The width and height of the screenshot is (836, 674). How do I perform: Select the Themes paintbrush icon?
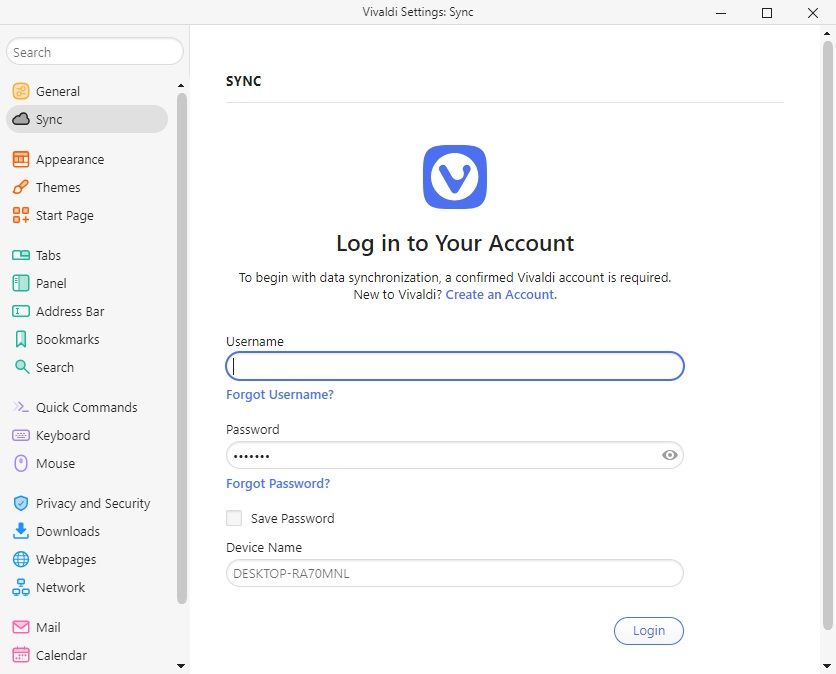pos(20,187)
